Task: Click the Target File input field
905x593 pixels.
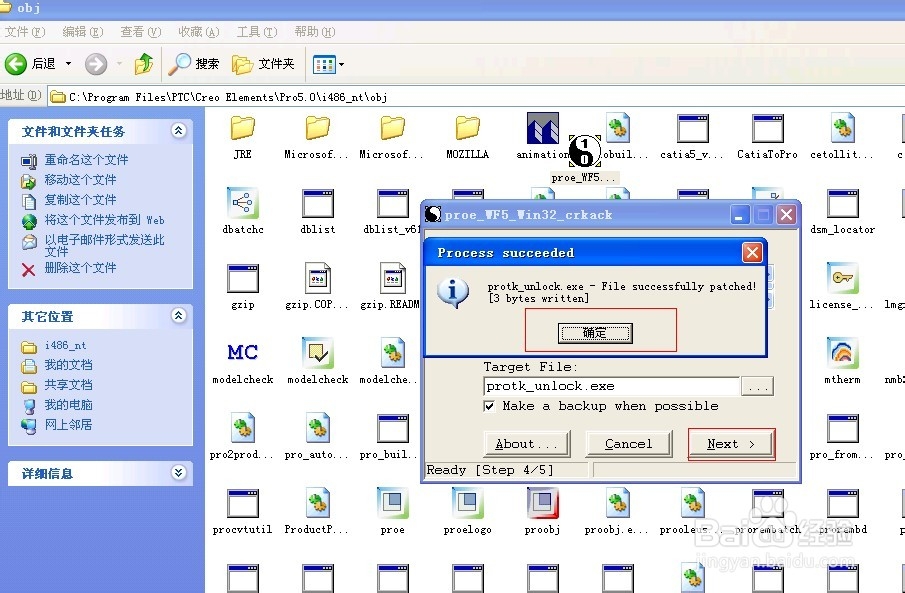Action: (611, 386)
